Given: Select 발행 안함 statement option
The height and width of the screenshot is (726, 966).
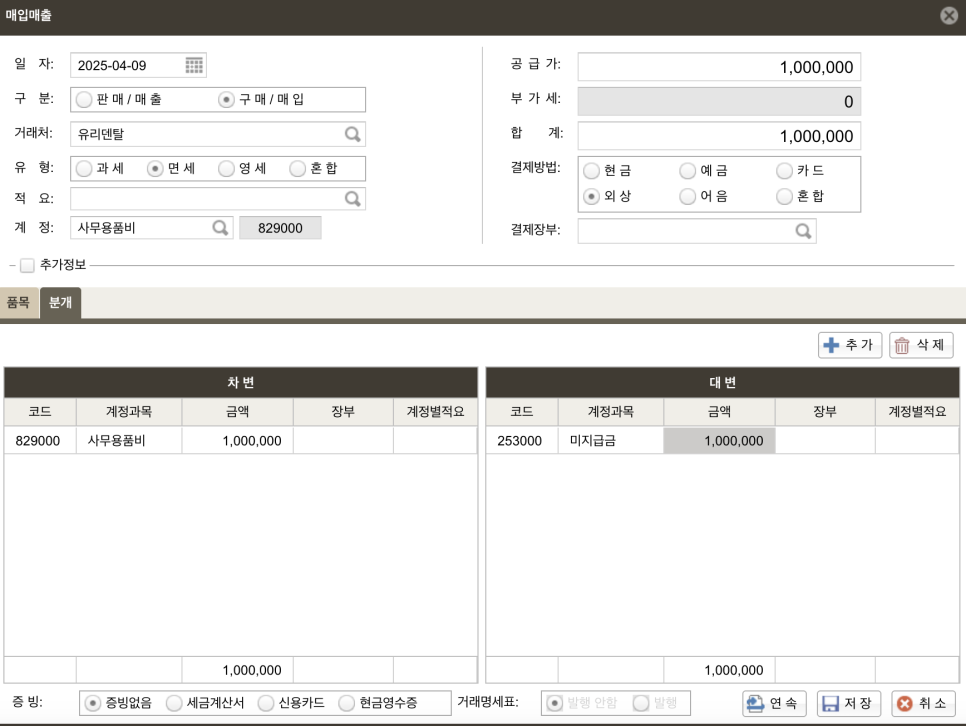Looking at the screenshot, I should pyautogui.click(x=554, y=703).
